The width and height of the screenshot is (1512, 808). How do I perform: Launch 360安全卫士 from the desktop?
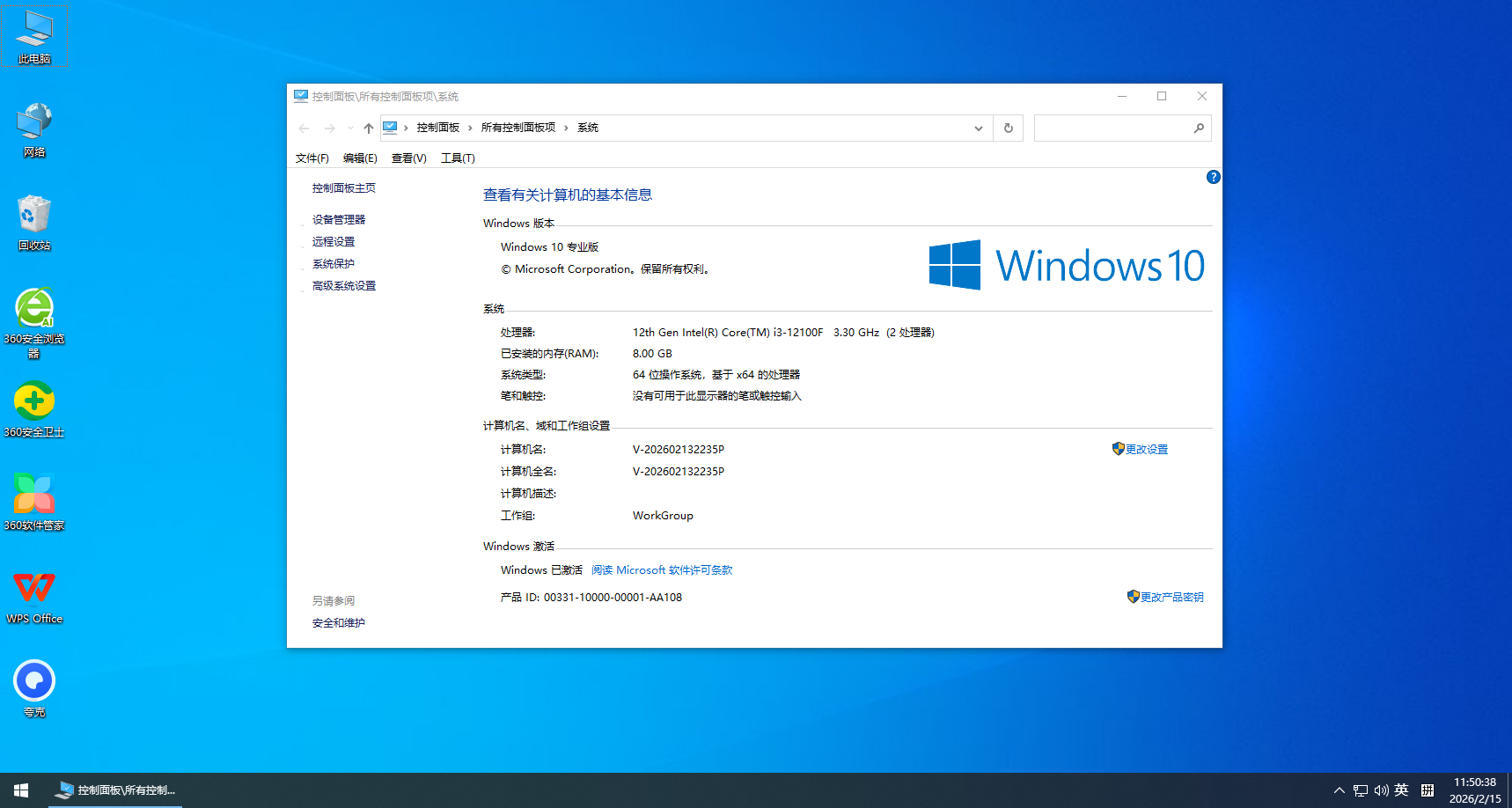click(33, 405)
